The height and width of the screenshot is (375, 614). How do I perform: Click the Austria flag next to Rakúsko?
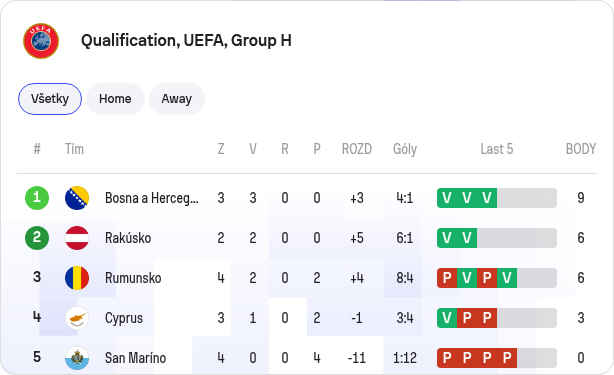77,238
